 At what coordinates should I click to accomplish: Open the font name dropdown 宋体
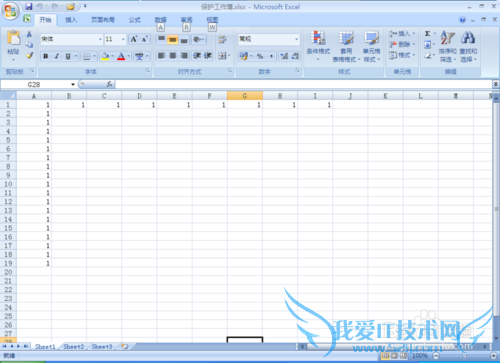click(x=100, y=39)
